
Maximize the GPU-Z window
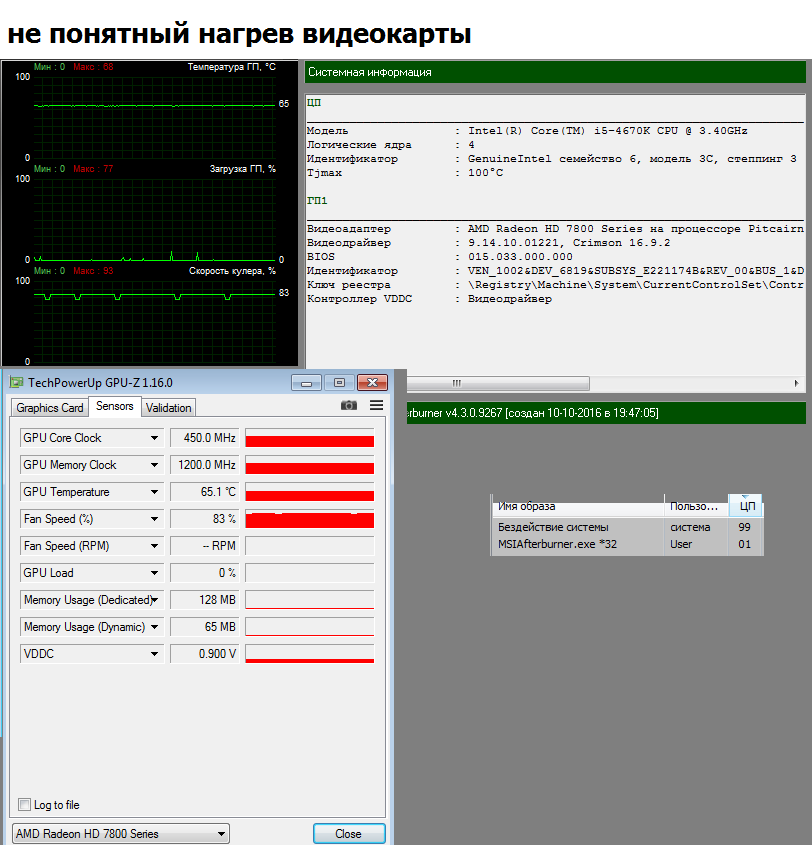pyautogui.click(x=340, y=382)
